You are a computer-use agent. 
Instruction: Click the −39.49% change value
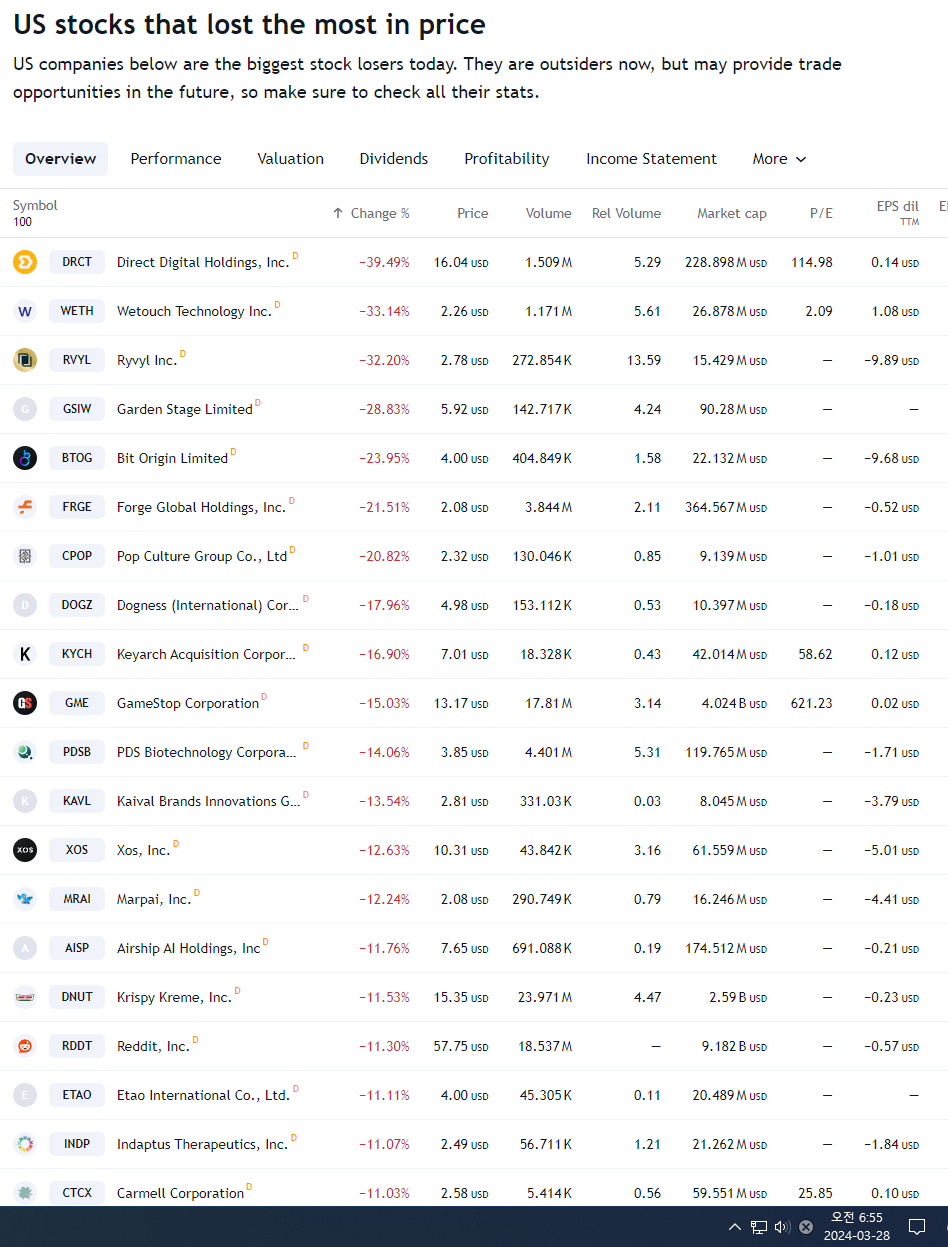point(384,262)
